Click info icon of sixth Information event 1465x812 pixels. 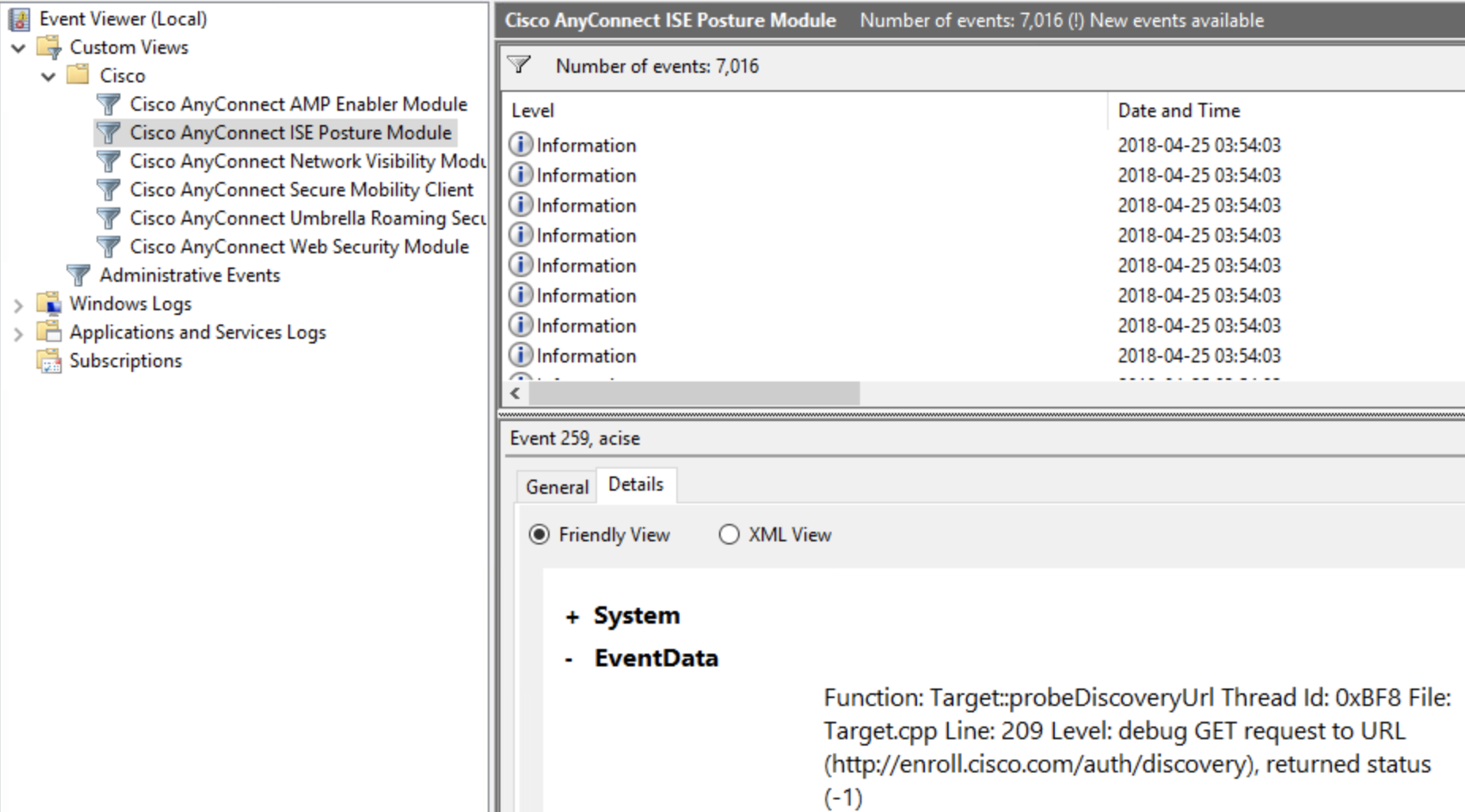520,295
